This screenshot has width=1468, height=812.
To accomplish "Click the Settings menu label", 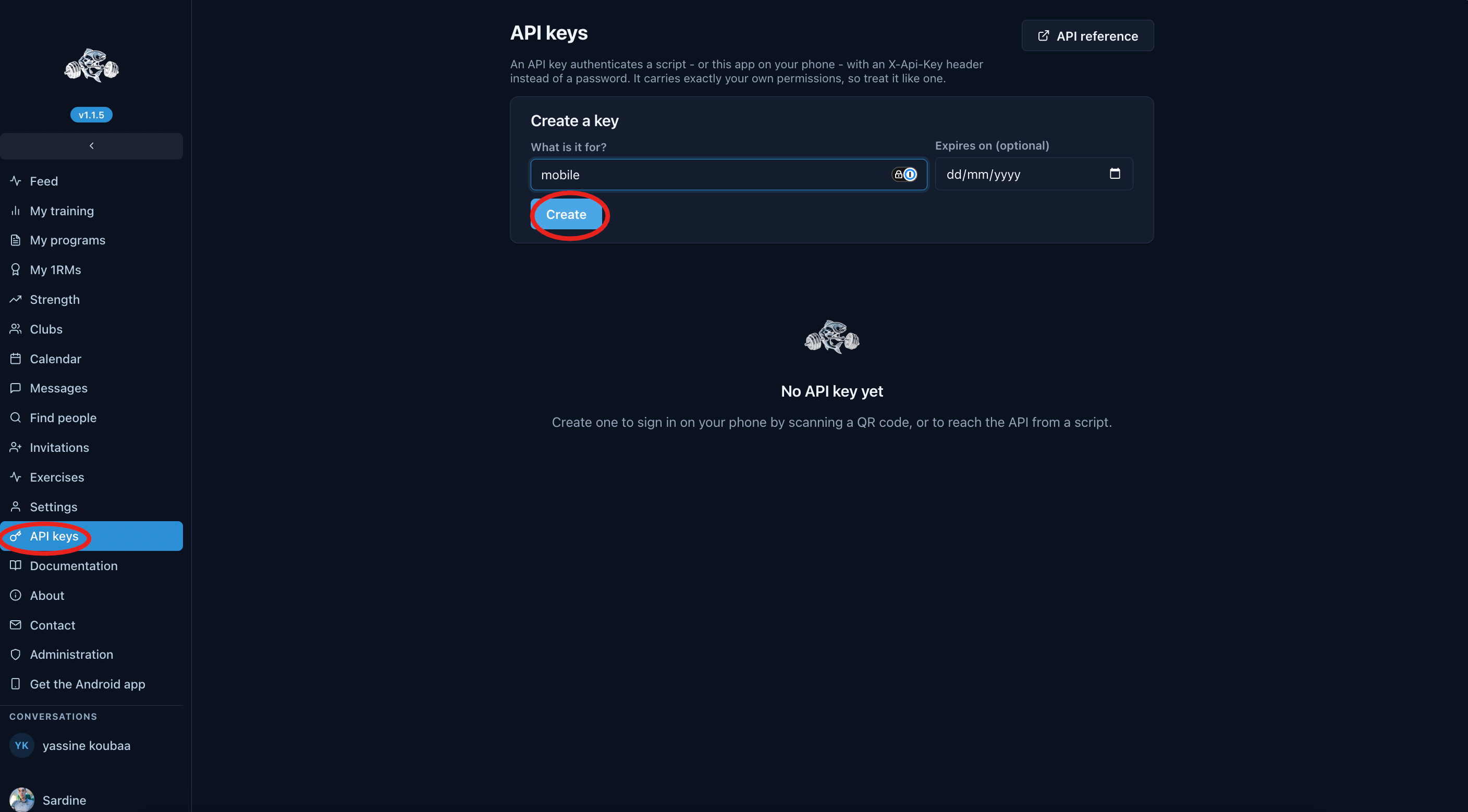I will pyautogui.click(x=54, y=507).
